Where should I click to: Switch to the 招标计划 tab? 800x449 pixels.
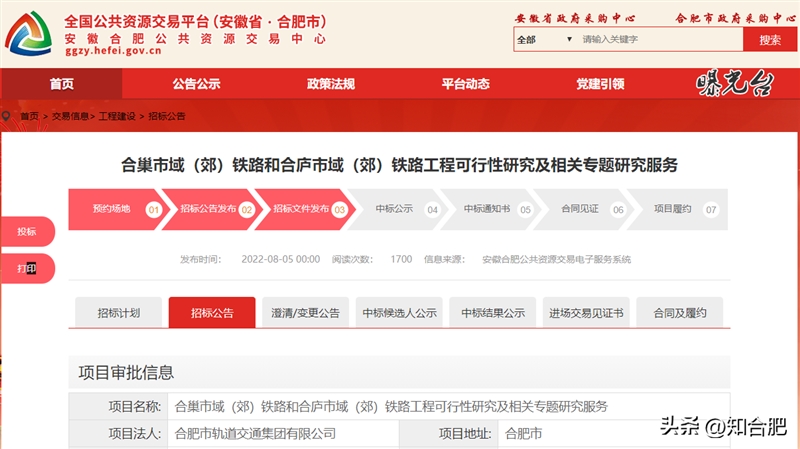click(118, 313)
